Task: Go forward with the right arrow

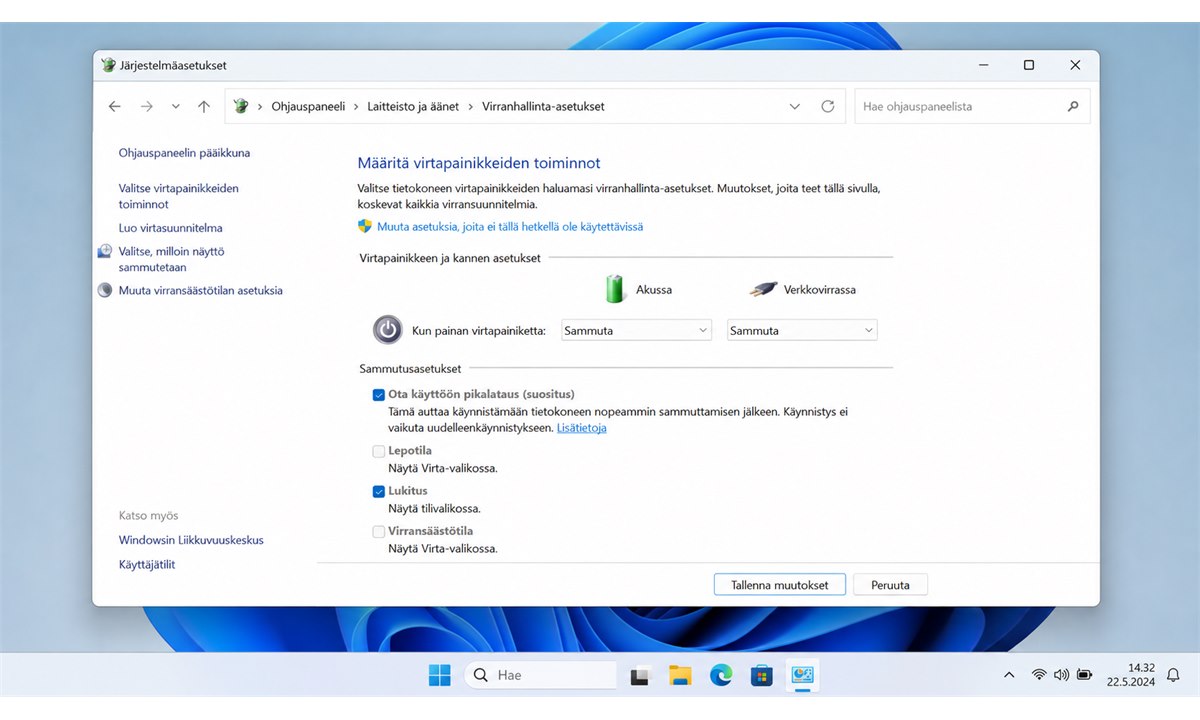Action: 147,106
